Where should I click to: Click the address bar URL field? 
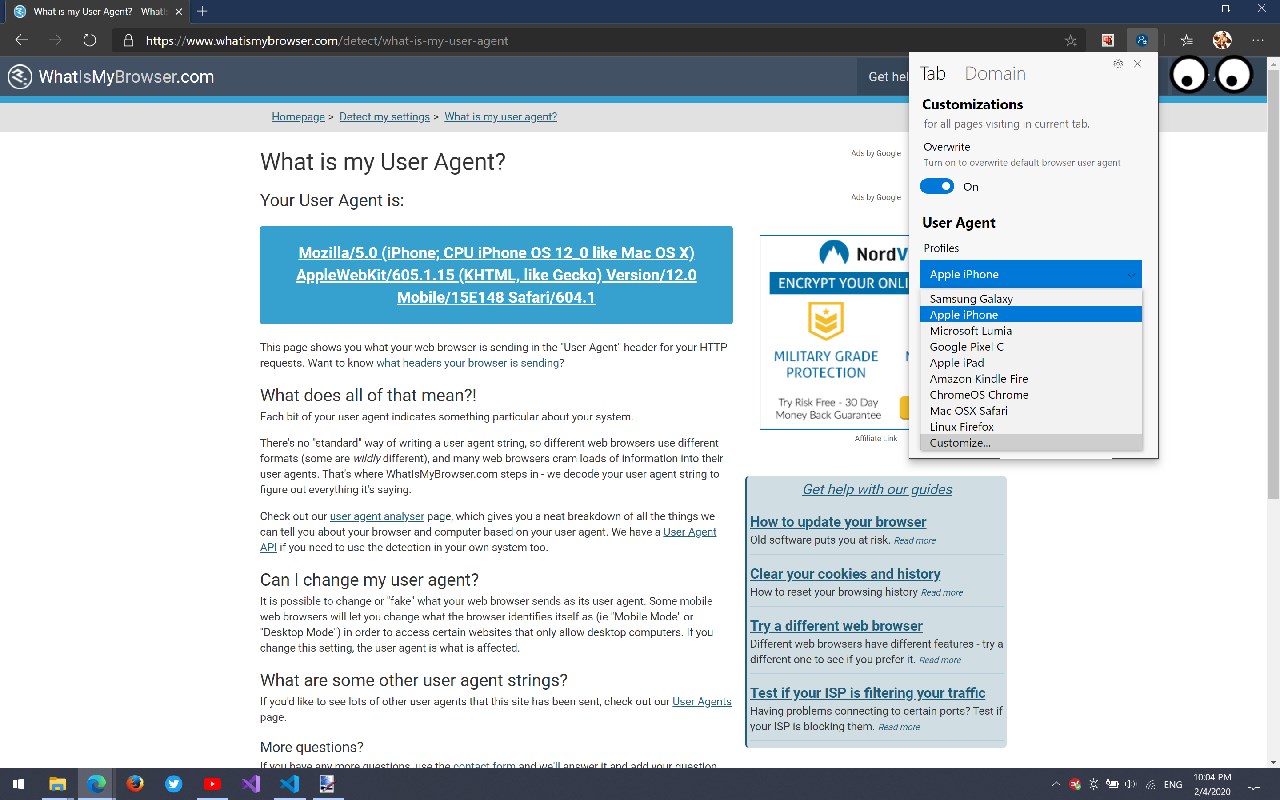pyautogui.click(x=600, y=41)
